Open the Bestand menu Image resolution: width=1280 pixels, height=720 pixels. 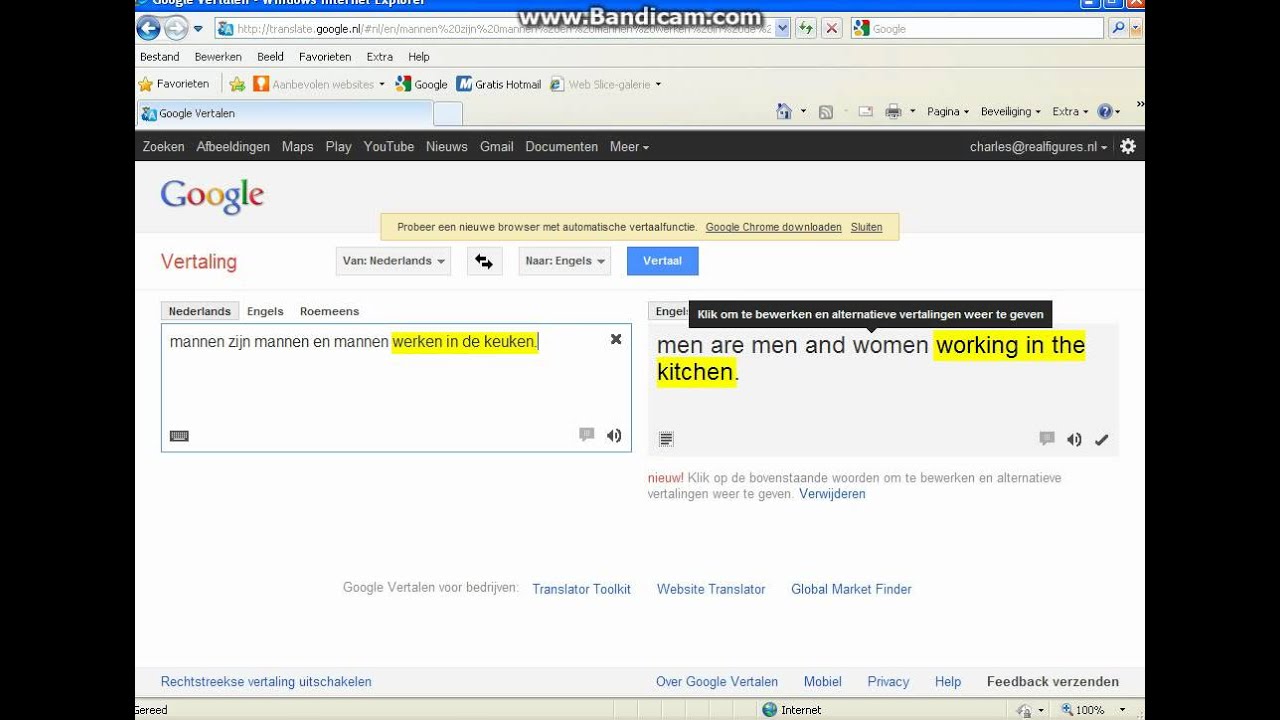pyautogui.click(x=160, y=57)
